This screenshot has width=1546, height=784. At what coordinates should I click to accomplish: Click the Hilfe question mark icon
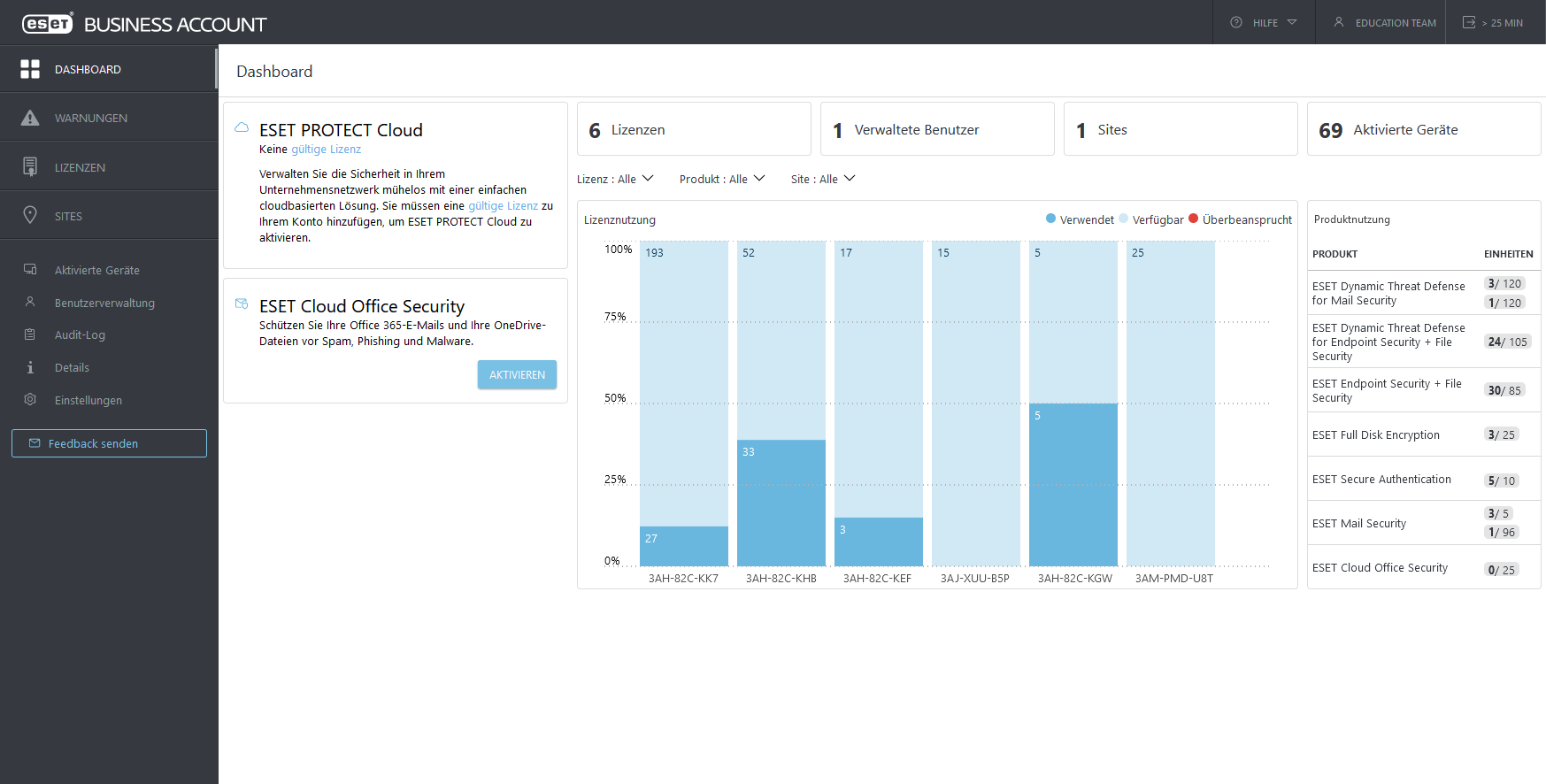(x=1236, y=22)
